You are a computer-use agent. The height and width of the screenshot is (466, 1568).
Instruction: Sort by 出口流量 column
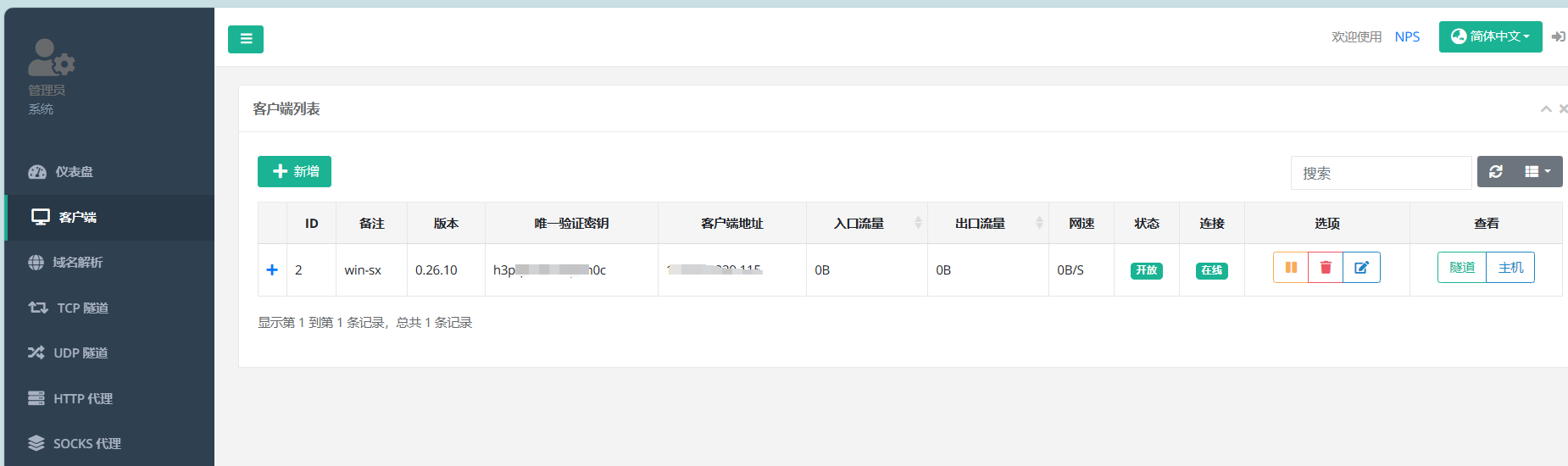(x=988, y=223)
